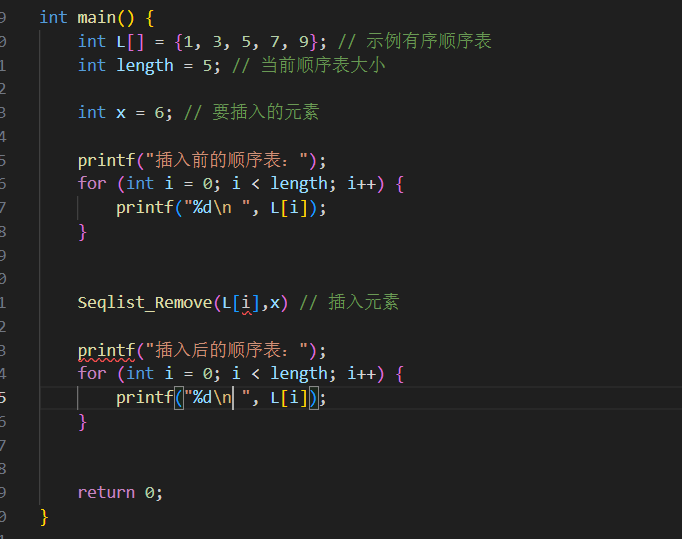Click the comment 要插入的元素
The height and width of the screenshot is (539, 682).
point(266,112)
